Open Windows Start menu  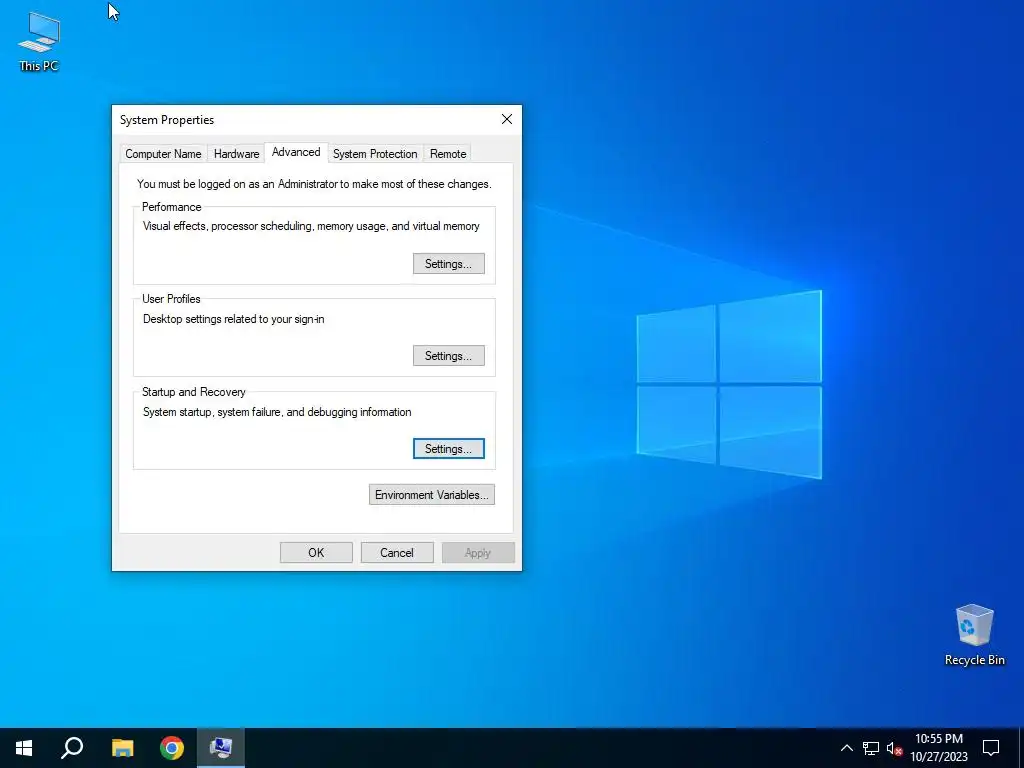(24, 748)
